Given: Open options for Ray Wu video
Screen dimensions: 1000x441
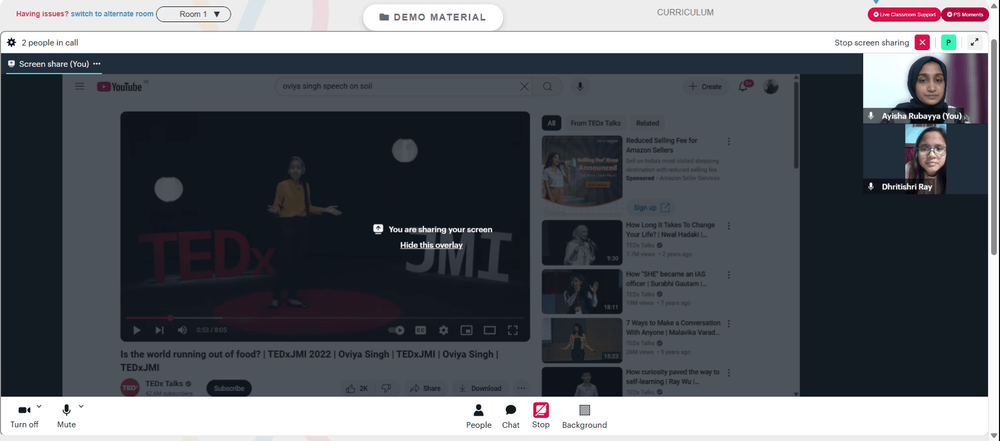Looking at the screenshot, I should (x=729, y=373).
